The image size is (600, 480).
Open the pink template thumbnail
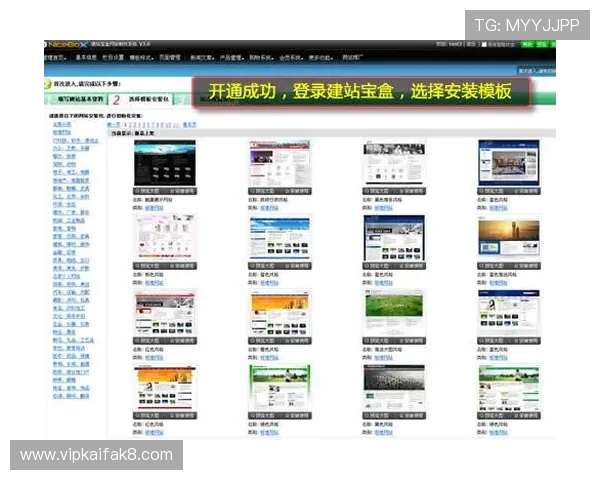(165, 237)
